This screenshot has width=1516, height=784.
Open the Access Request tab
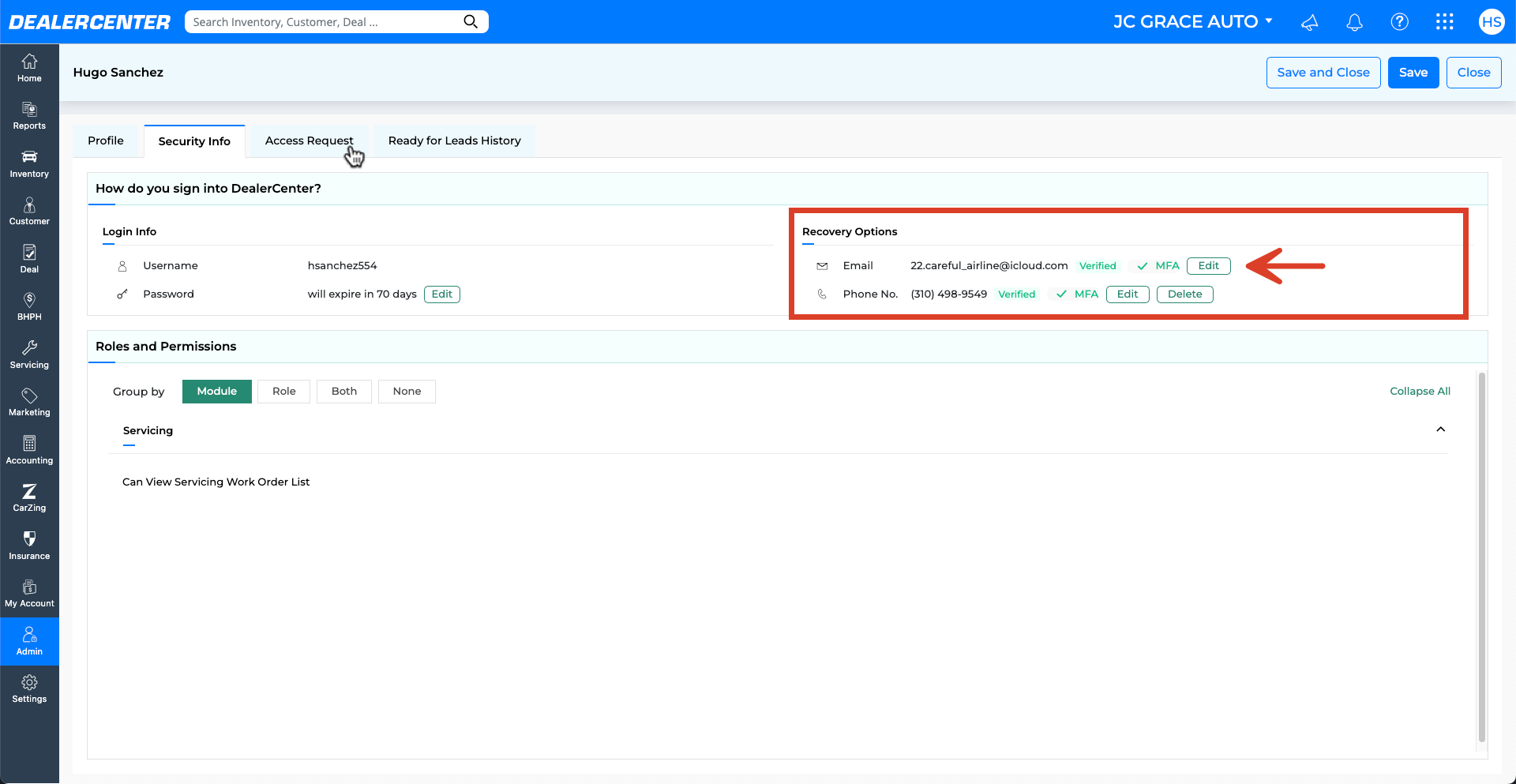(x=310, y=141)
